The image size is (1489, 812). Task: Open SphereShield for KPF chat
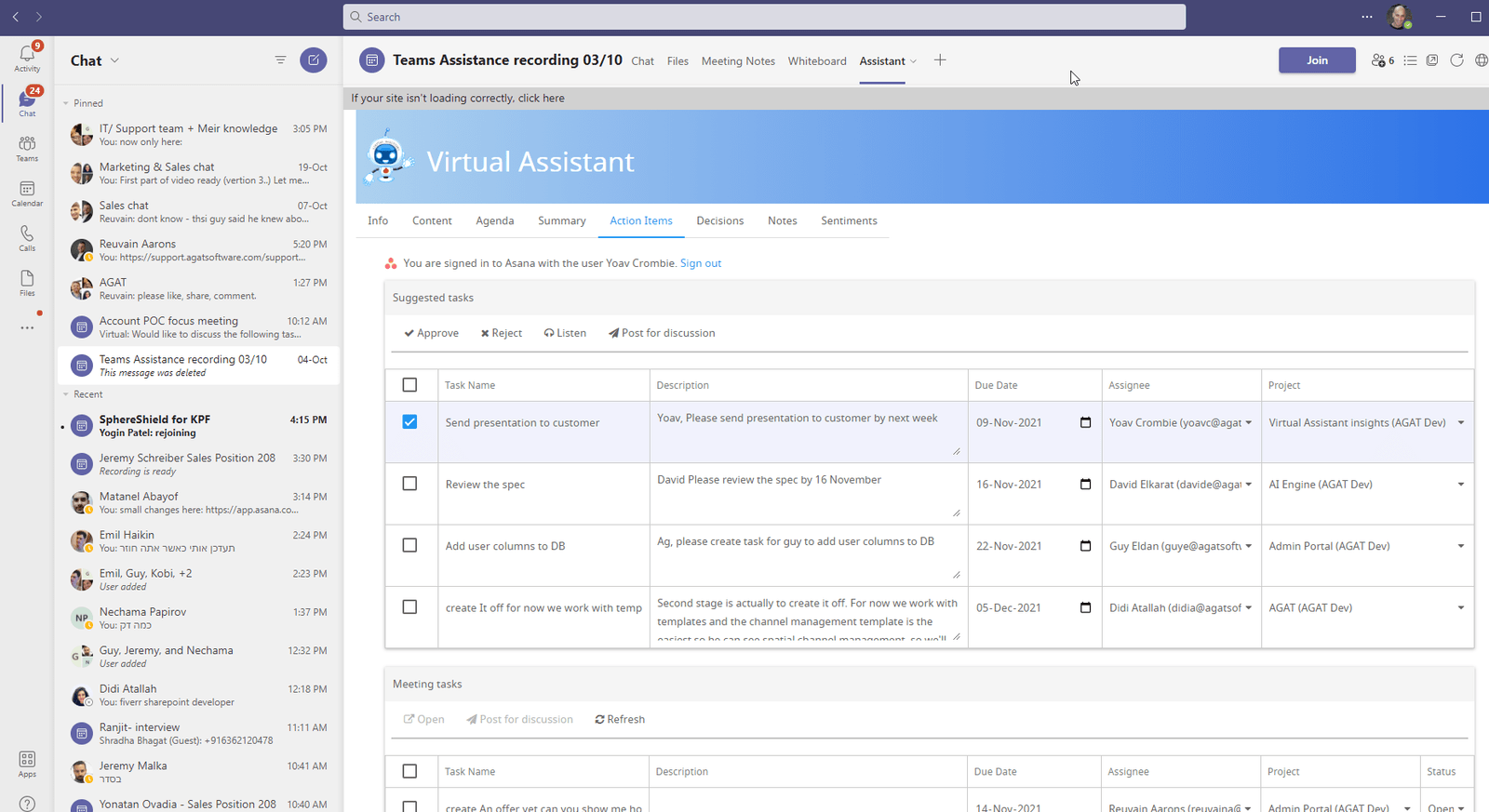coord(198,426)
